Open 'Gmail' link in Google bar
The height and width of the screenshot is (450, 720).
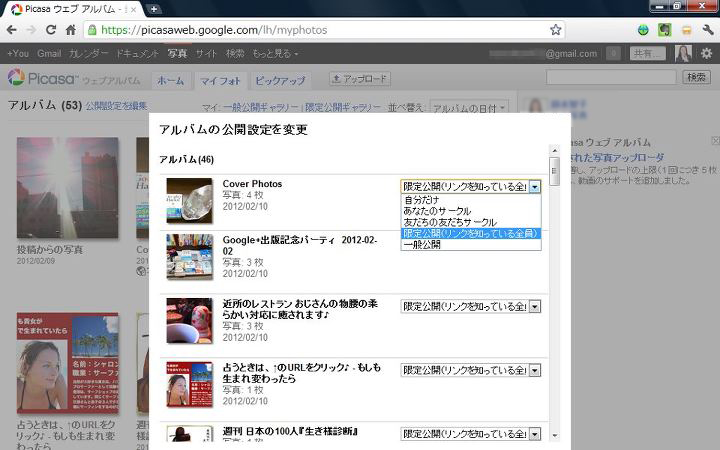(x=49, y=53)
